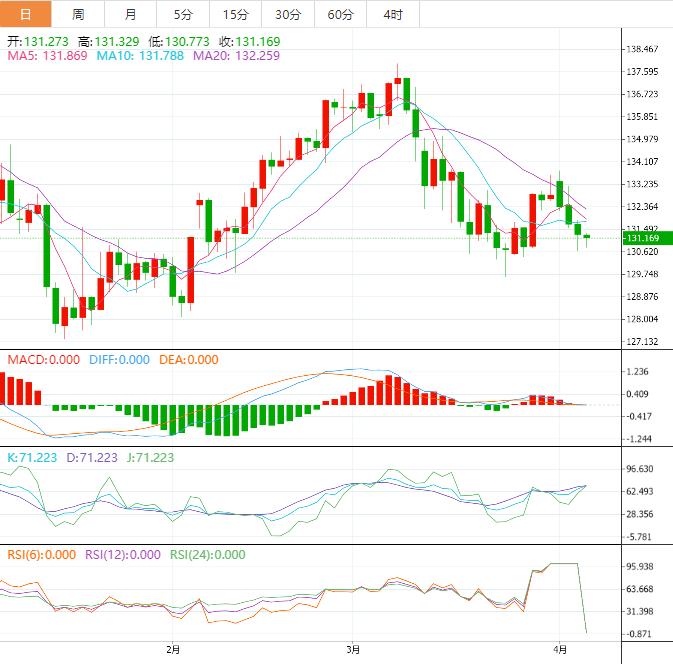673x664 pixels.
Task: Click the 136.723 price axis label
Action: [x=642, y=94]
